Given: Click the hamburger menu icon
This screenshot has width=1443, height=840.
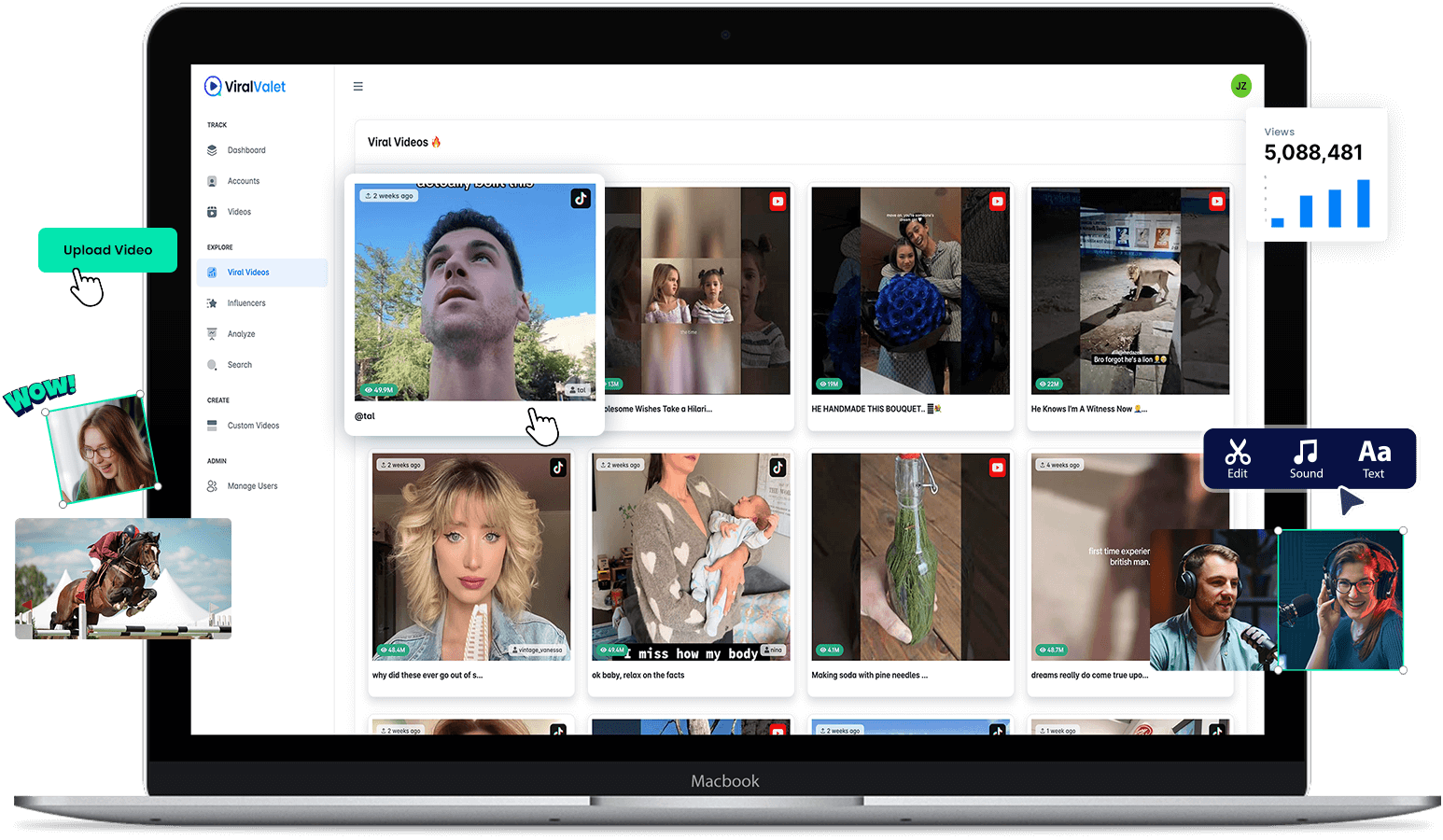Looking at the screenshot, I should pyautogui.click(x=357, y=87).
